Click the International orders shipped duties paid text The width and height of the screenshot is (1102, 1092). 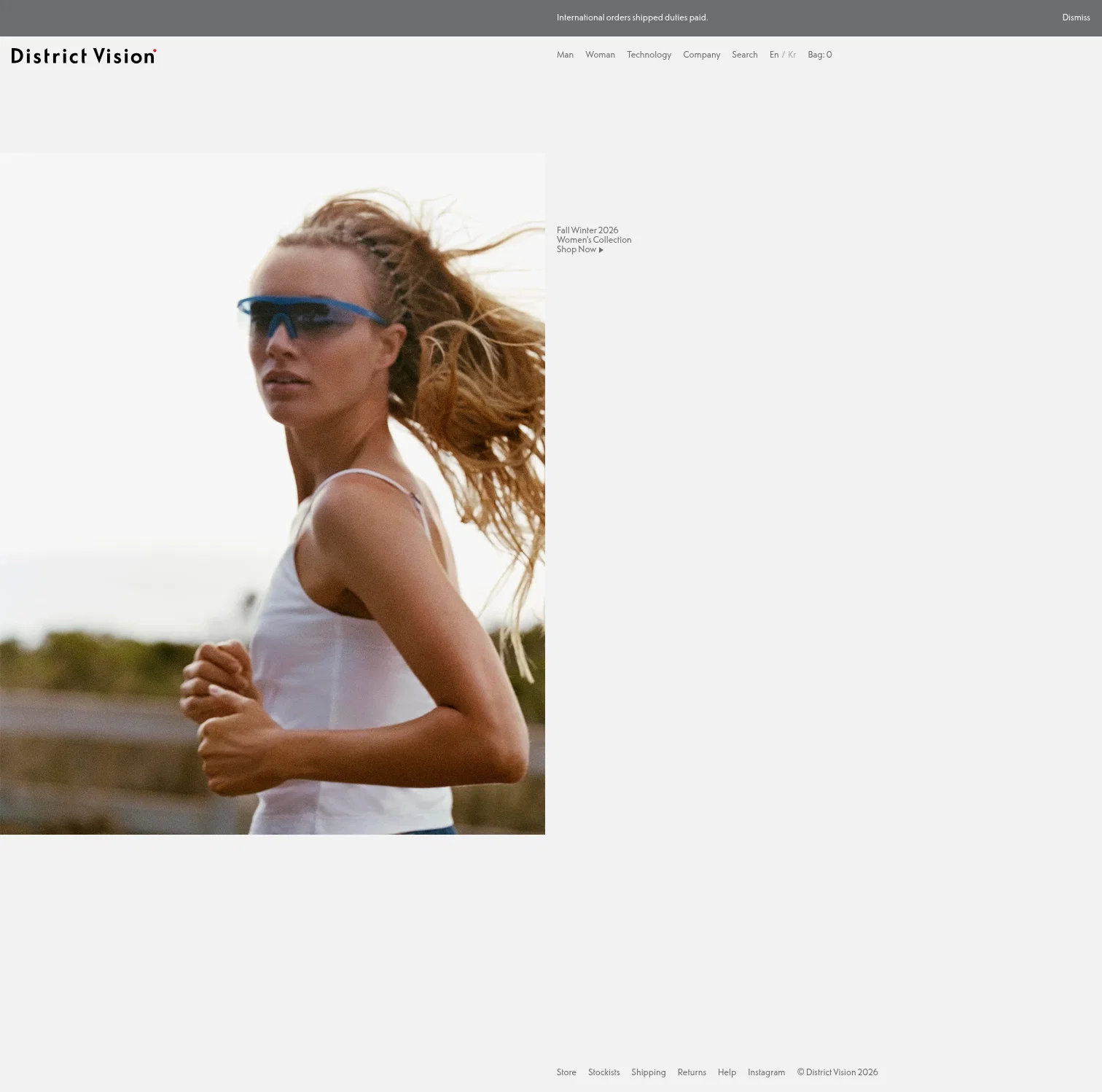[x=632, y=17]
